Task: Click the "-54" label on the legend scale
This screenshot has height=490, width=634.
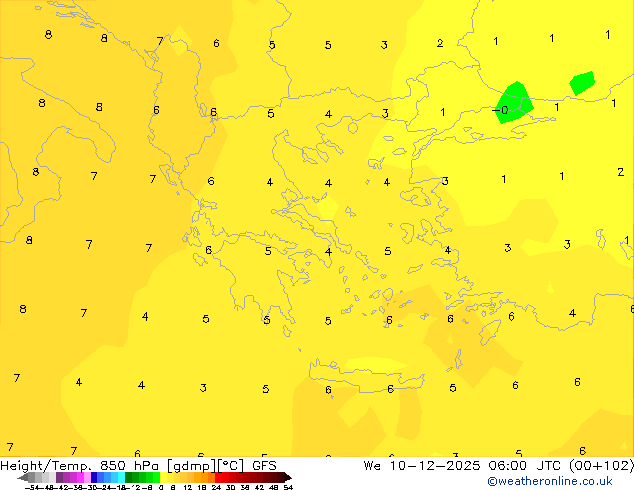Action: tap(32, 487)
